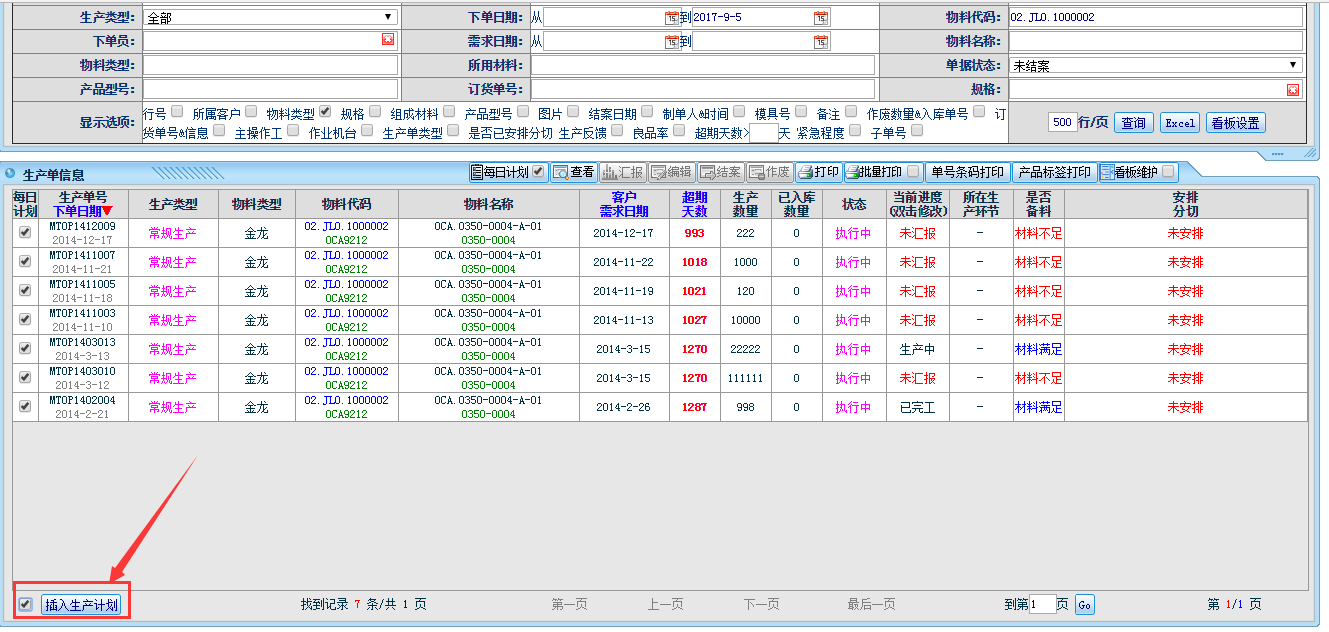Clear the 下单员 field with red icon
The height and width of the screenshot is (632, 1329).
(388, 40)
